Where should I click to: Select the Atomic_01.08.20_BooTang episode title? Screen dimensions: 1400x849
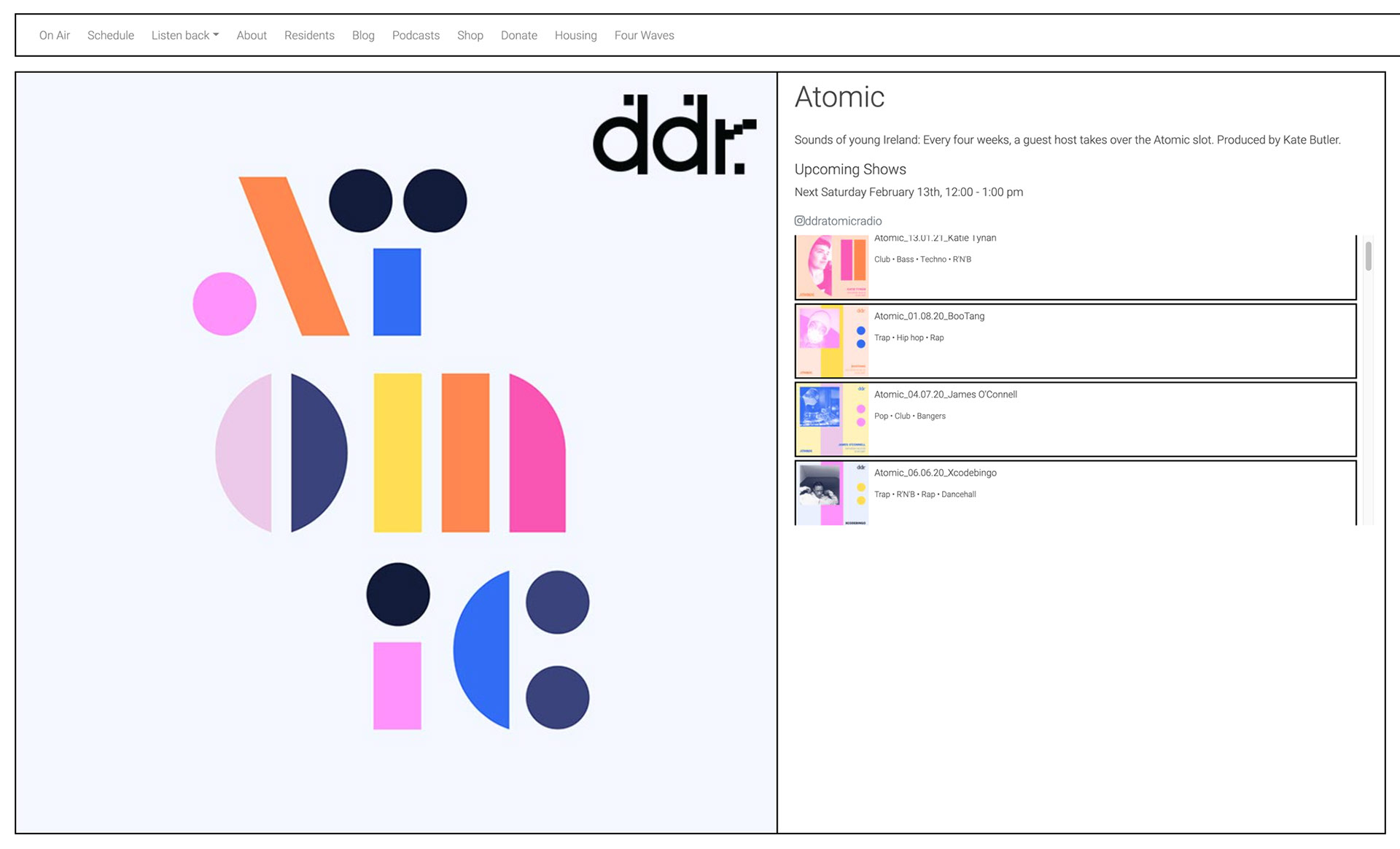[929, 316]
